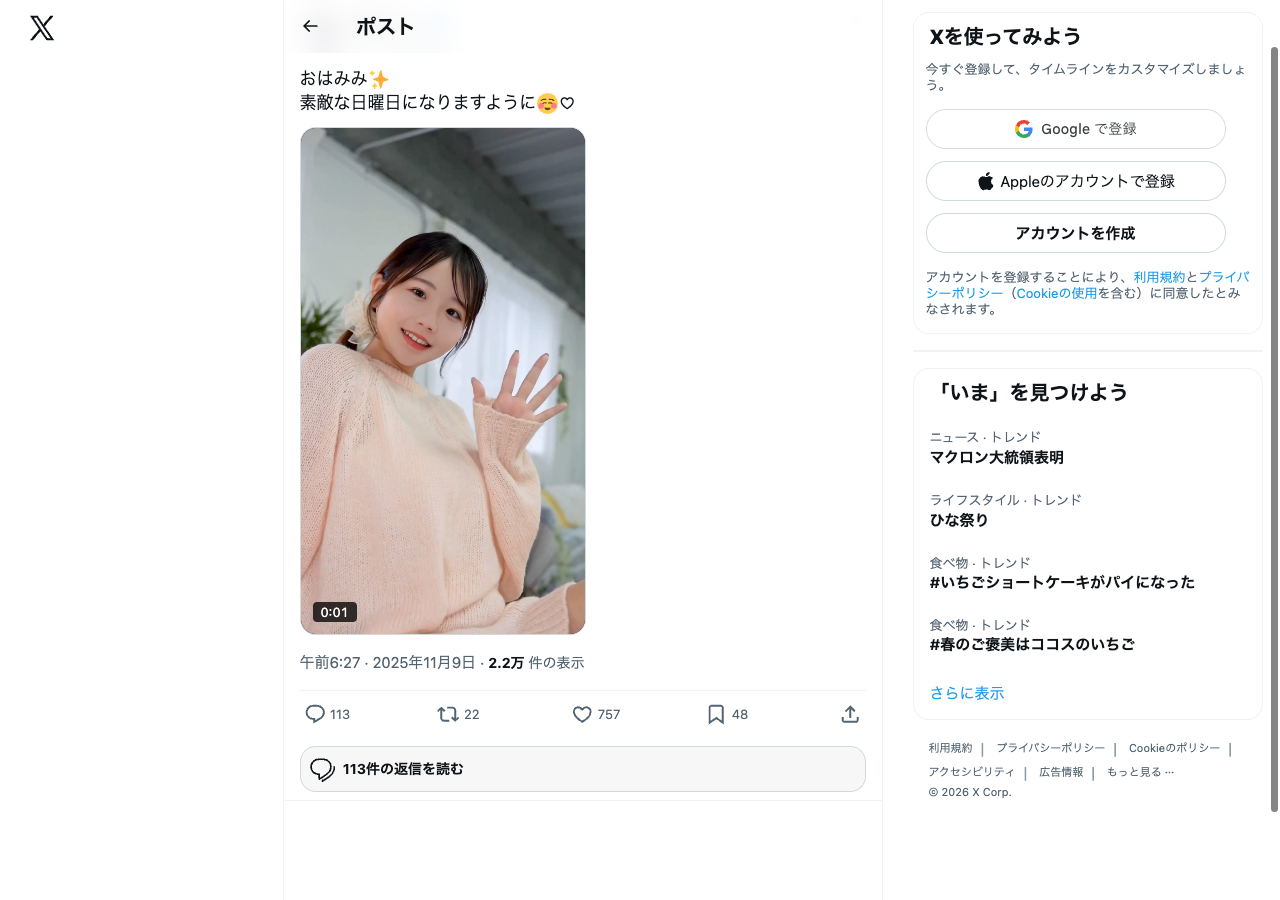Expand footer もっと見る options

click(x=1140, y=772)
